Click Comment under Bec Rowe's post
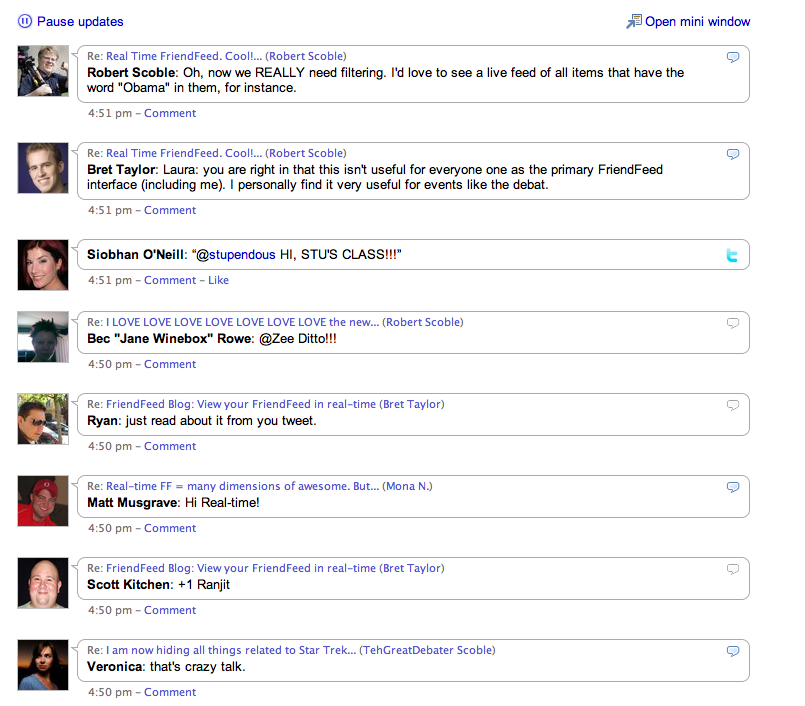Screen dimensions: 805x706 pyautogui.click(x=170, y=364)
